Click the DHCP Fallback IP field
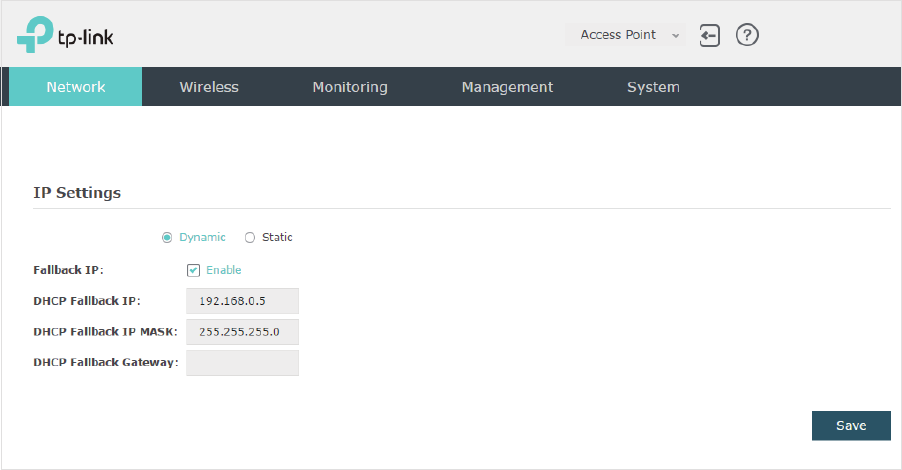Viewport: 902px width, 470px height. point(242,301)
